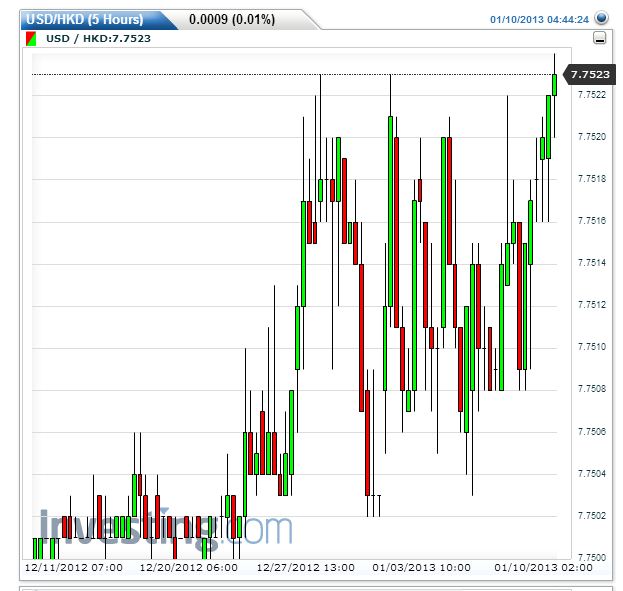
Task: Click the 7.7502 price axis label
Action: [592, 516]
